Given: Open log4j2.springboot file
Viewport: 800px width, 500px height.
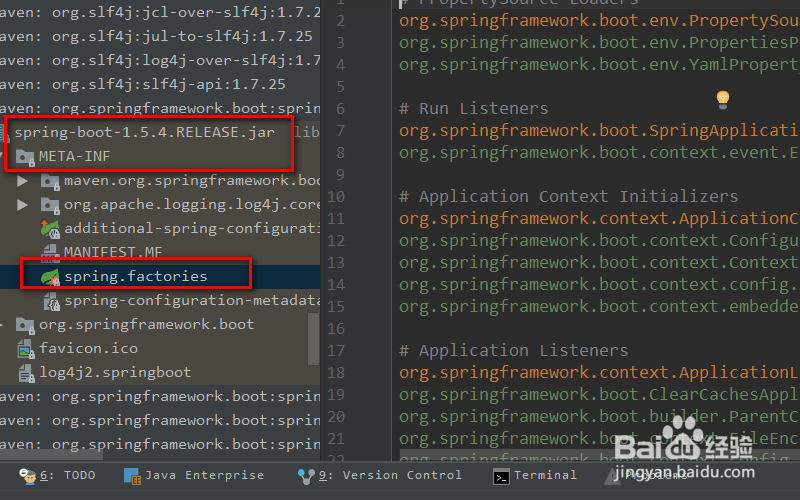Looking at the screenshot, I should pos(115,372).
